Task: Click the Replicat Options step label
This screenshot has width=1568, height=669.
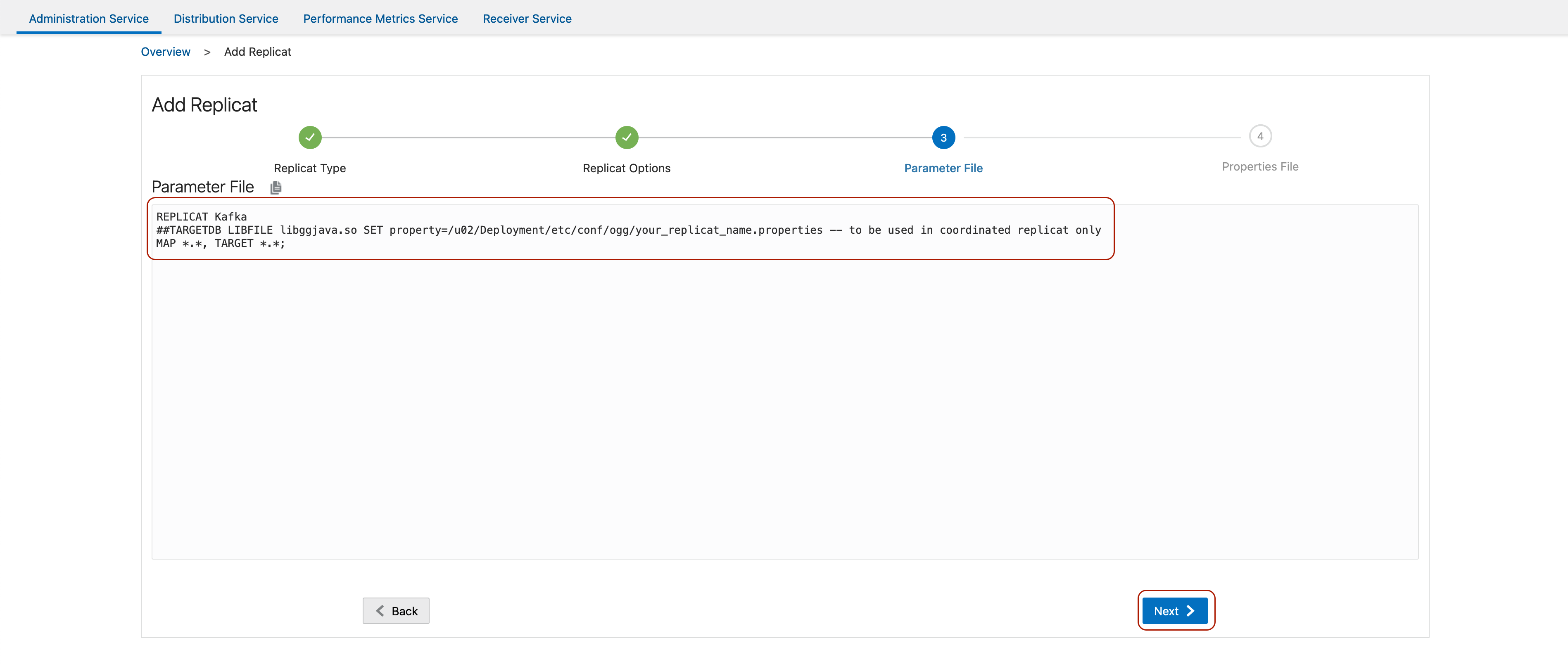Action: [x=626, y=168]
